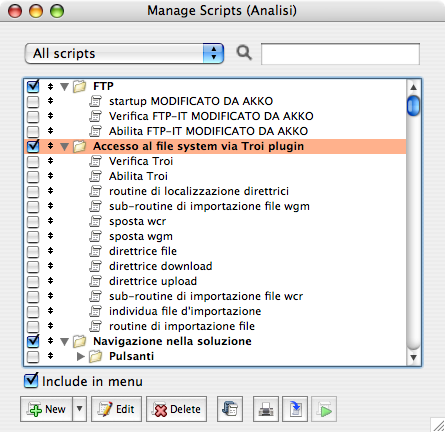Click the magnifying glass search icon

point(244,53)
